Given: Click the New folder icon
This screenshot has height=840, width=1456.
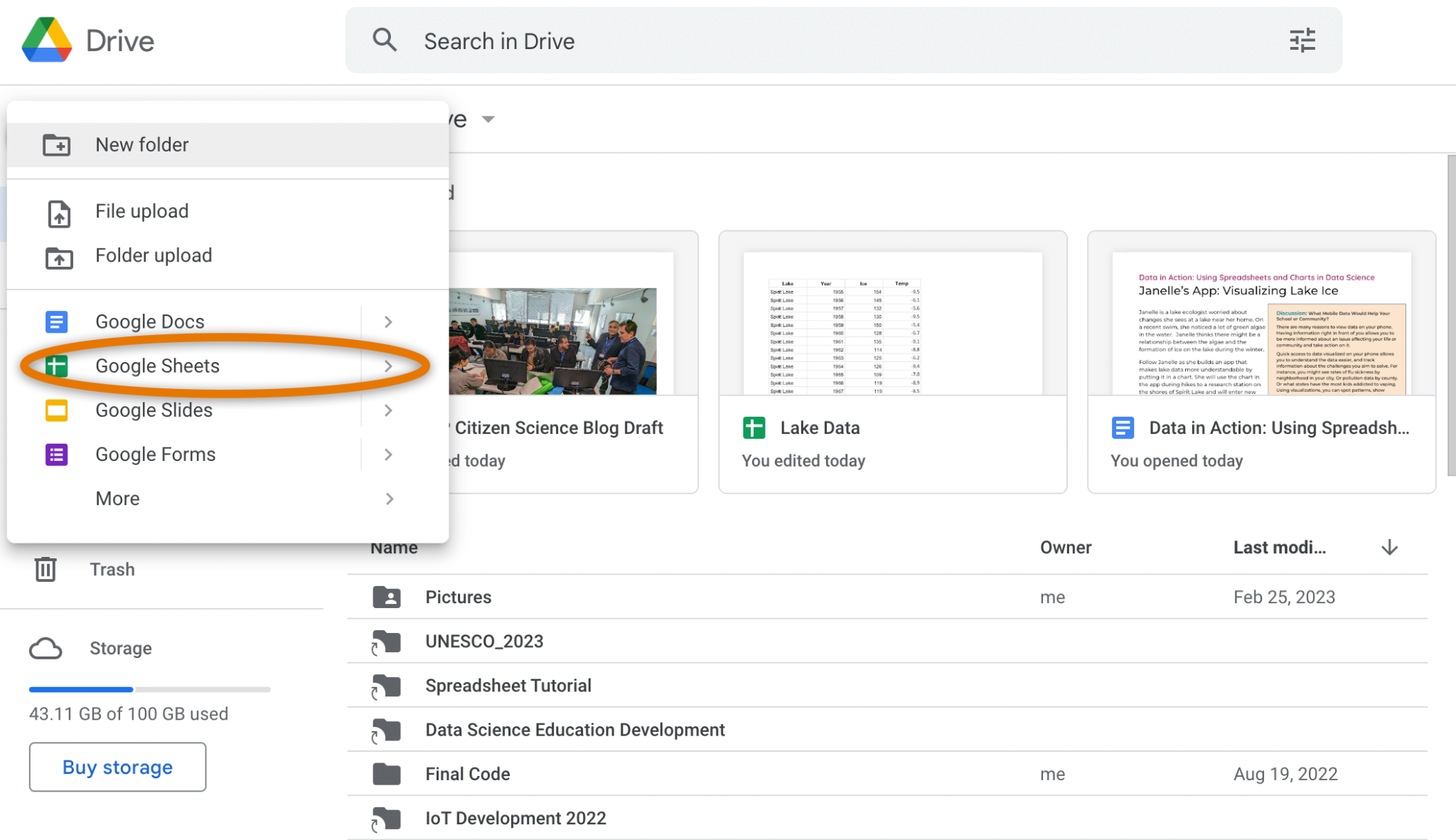Looking at the screenshot, I should pyautogui.click(x=57, y=144).
